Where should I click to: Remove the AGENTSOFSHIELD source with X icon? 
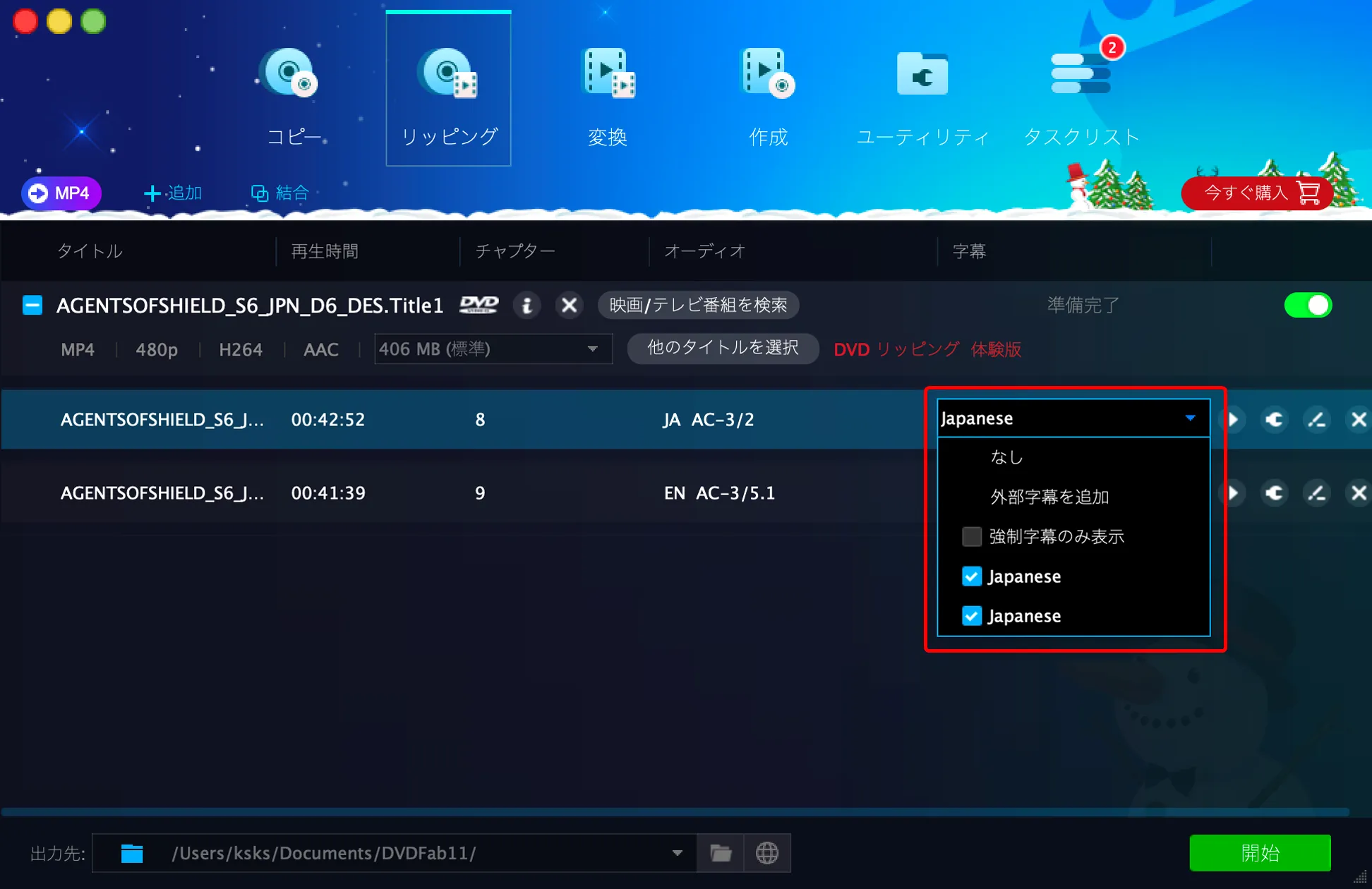(569, 306)
